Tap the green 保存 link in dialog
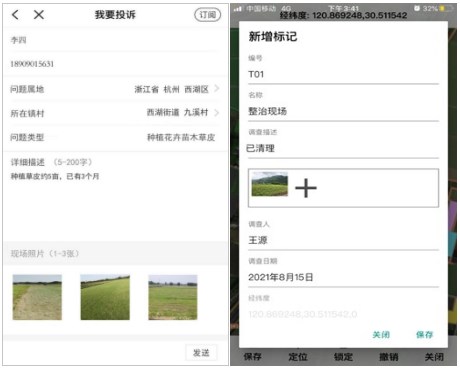460x371 pixels. tap(424, 335)
